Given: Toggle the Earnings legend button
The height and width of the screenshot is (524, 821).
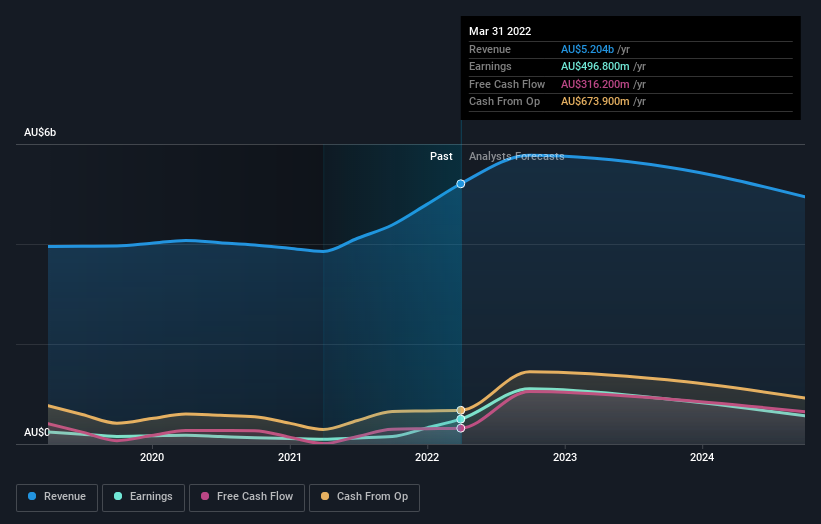Looking at the screenshot, I should (143, 497).
